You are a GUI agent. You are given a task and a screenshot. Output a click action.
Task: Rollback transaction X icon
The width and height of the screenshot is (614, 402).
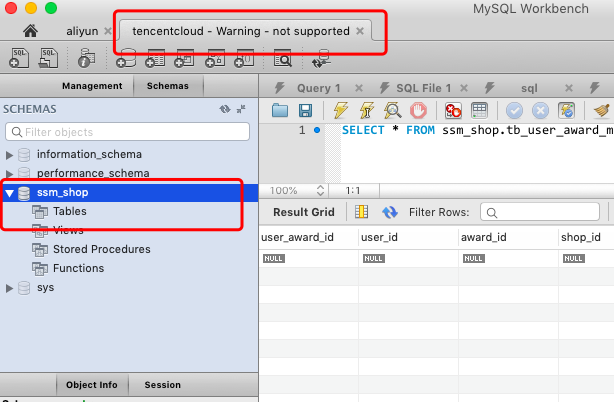[540, 111]
